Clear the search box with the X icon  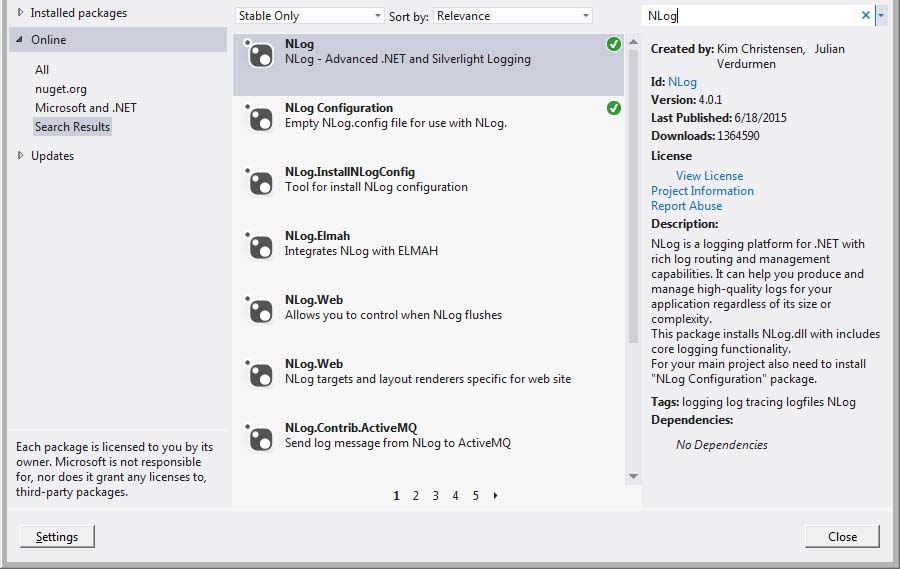point(866,16)
